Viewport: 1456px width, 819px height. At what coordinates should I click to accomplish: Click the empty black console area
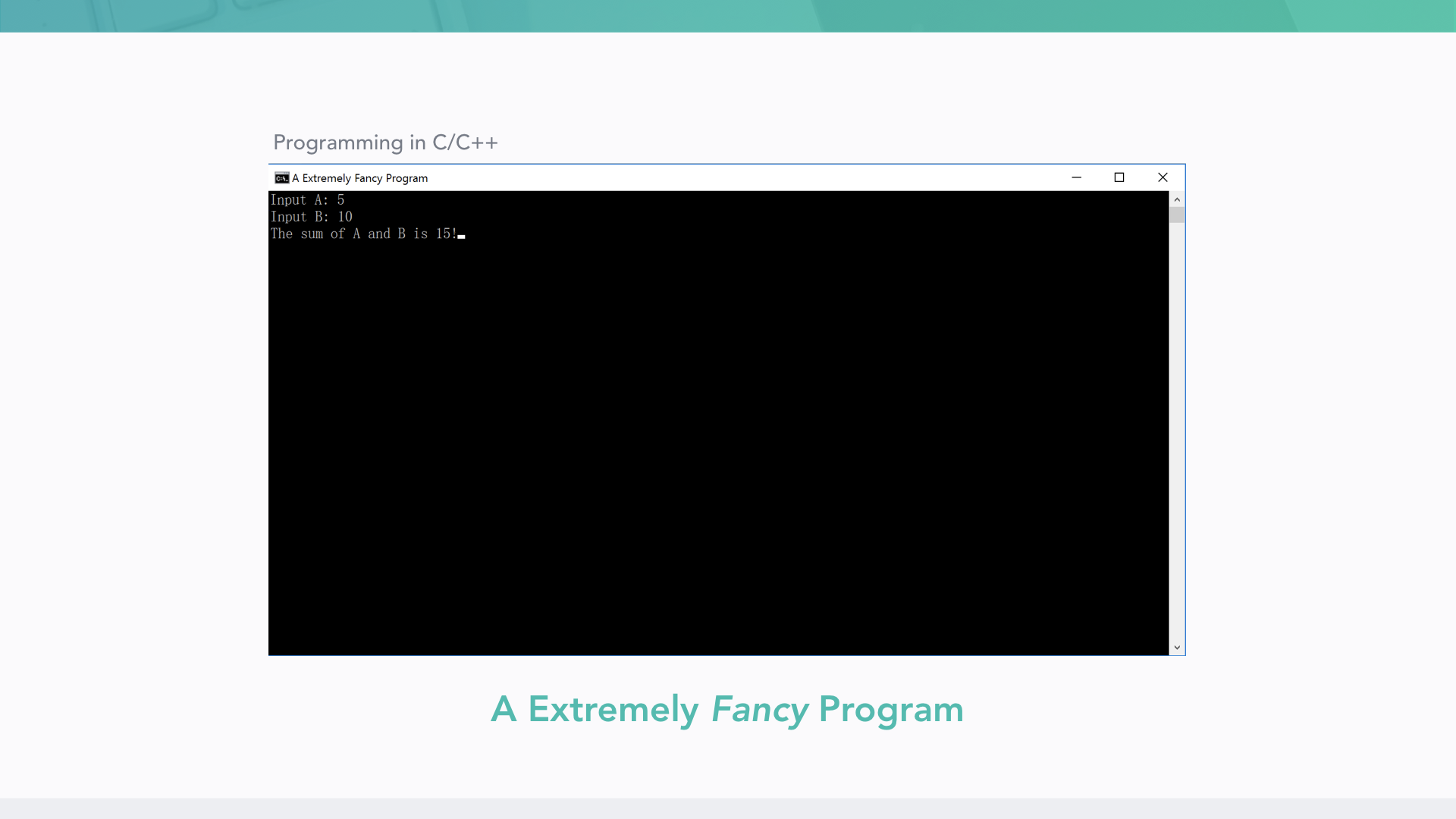coord(717,440)
